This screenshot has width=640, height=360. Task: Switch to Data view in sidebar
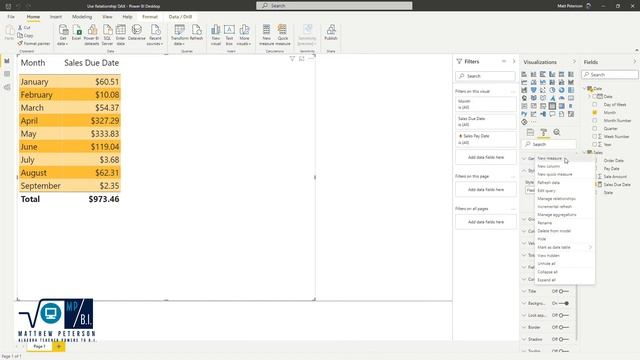(x=7, y=74)
